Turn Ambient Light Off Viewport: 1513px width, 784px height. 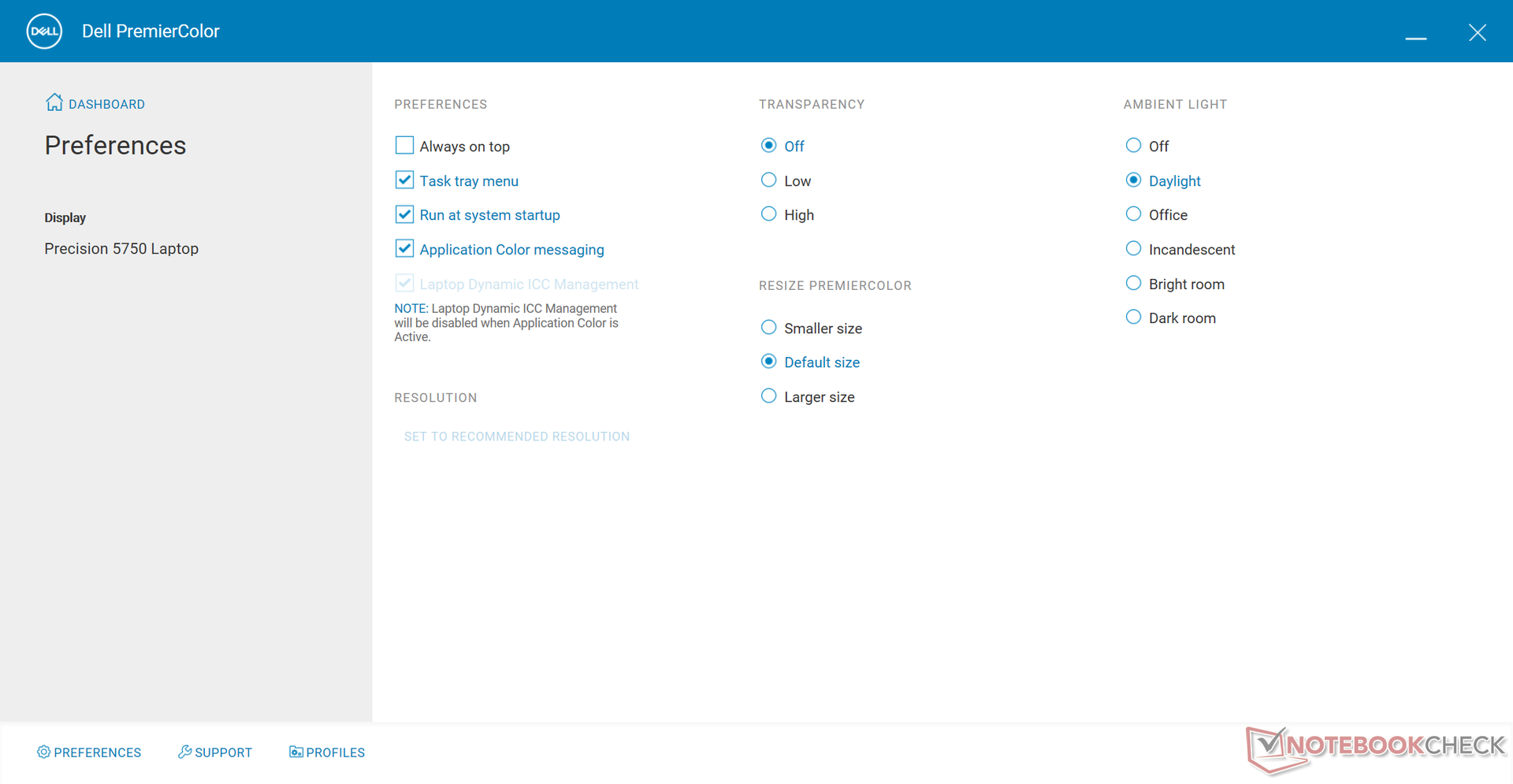(1133, 146)
